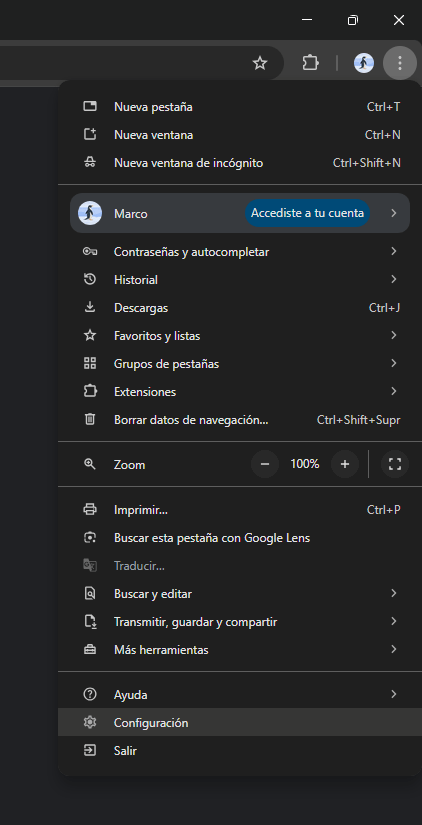The image size is (422, 825).
Task: Expand Grupos de pestañas submenu arrow
Action: coord(393,363)
